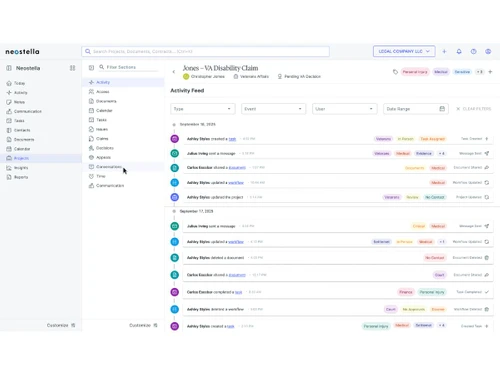Viewport: 500px width, 375px height.
Task: Expand +4 tags on last created task row
Action: coord(441,325)
